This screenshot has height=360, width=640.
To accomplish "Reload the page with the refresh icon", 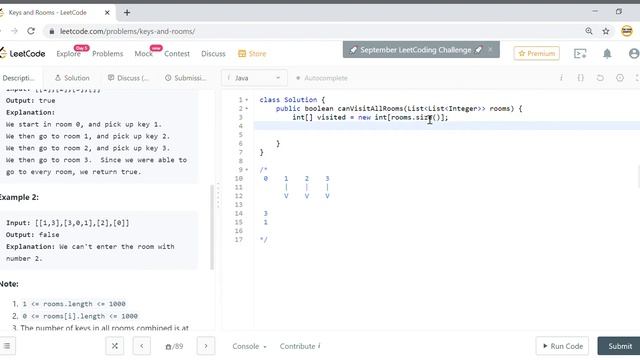I will (31, 31).
